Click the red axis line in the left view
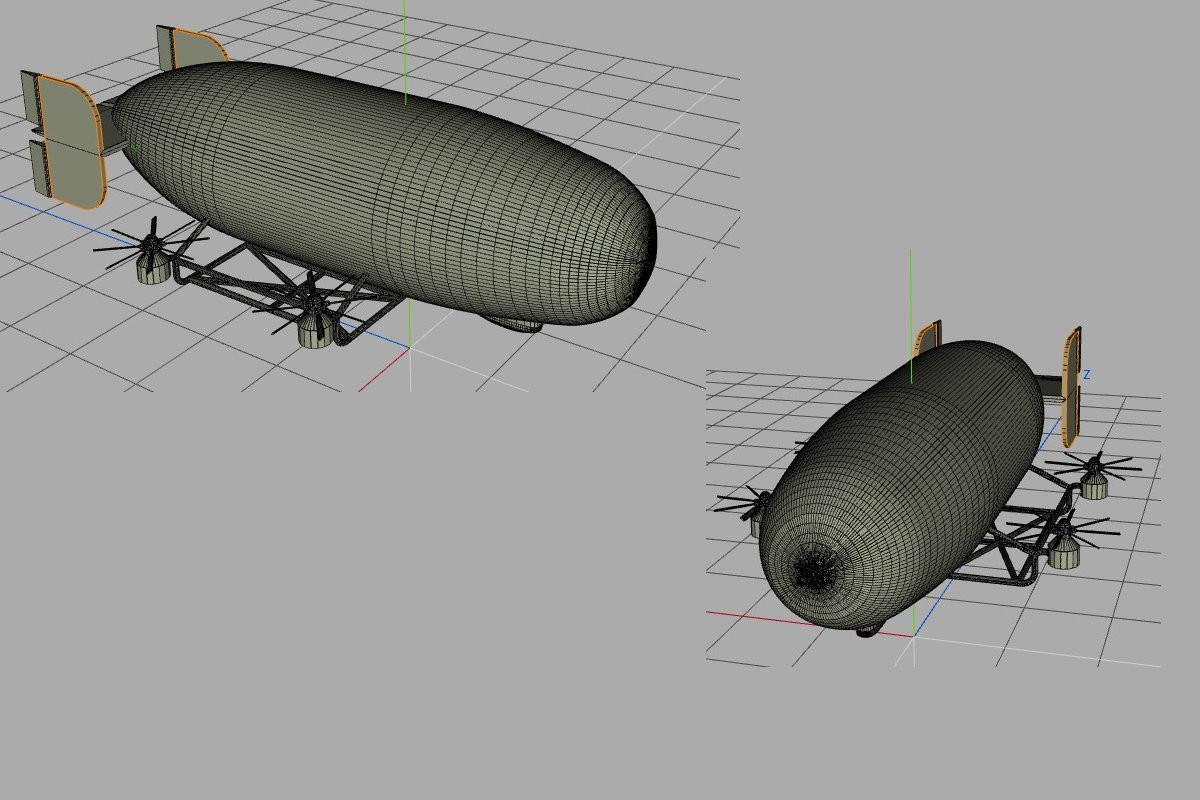 point(383,369)
